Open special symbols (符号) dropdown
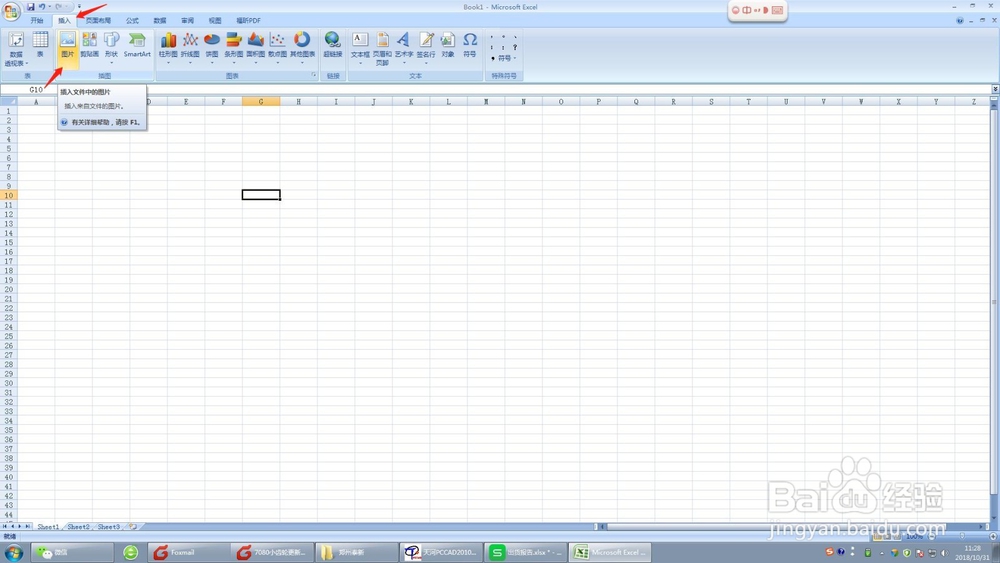The height and width of the screenshot is (563, 1000). [504, 58]
